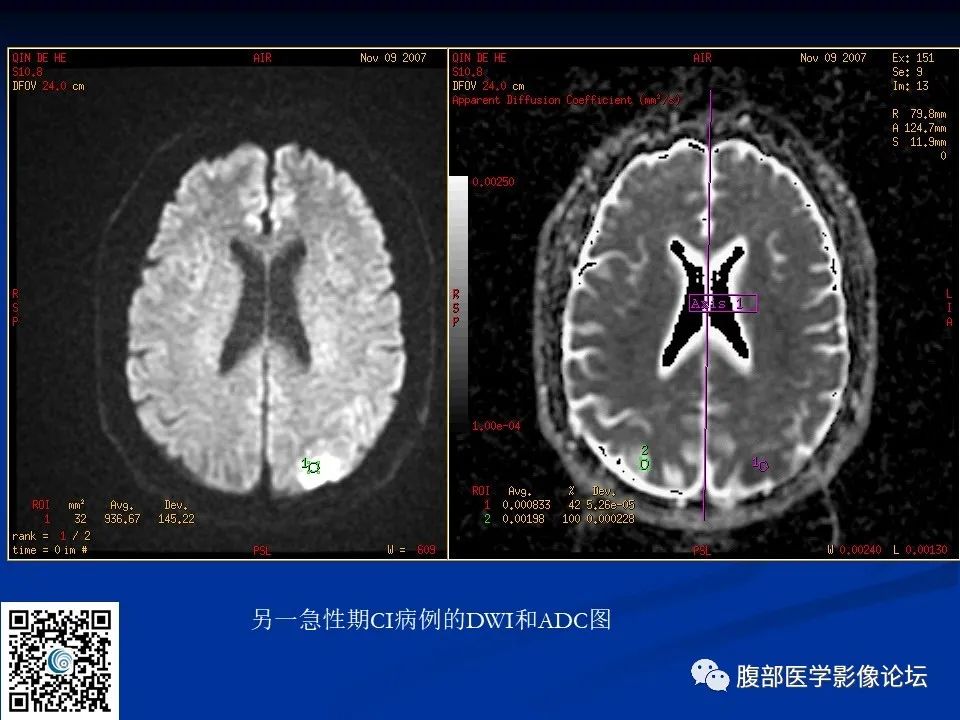Click the grayscale intensity bar beside ADC map
This screenshot has height=720, width=960.
tap(459, 300)
